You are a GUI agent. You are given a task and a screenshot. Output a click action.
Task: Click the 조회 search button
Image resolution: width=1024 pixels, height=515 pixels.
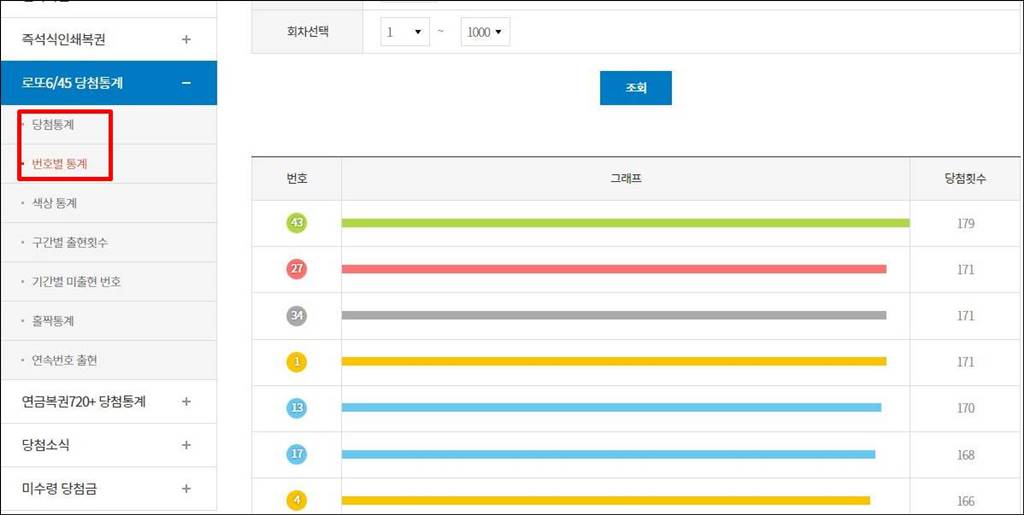pyautogui.click(x=635, y=88)
